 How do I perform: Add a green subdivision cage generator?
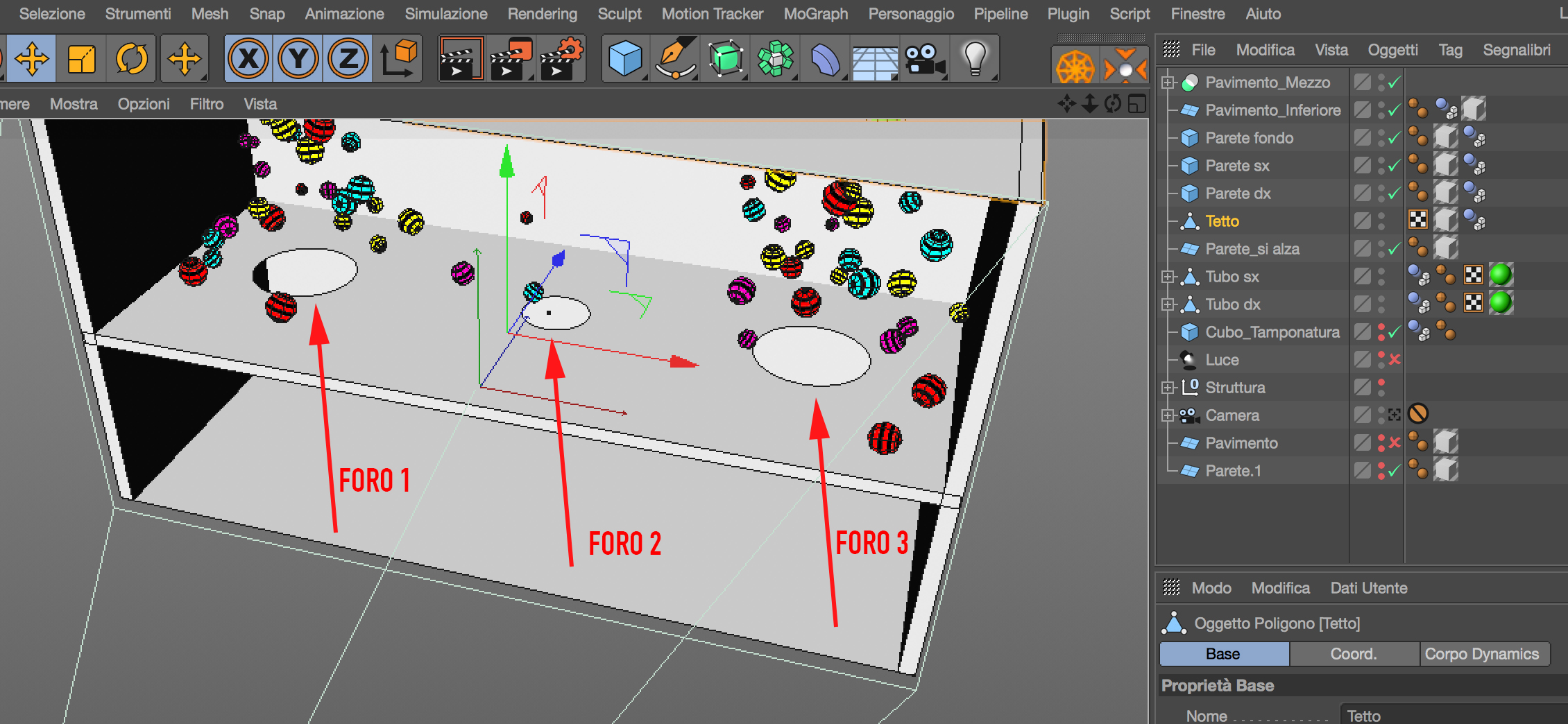pyautogui.click(x=726, y=58)
